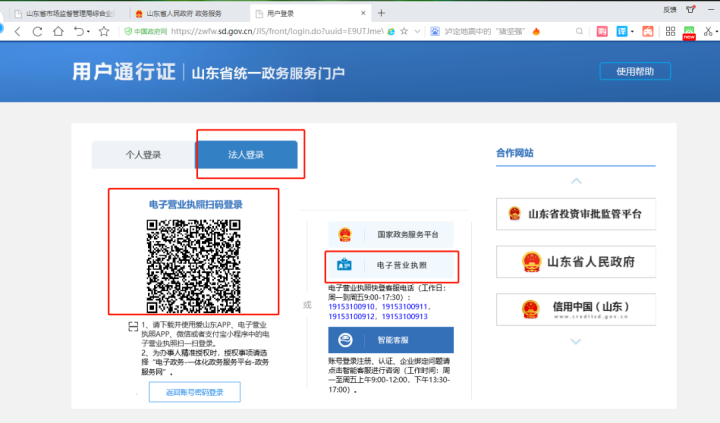Switch to 个人登录 tab

pyautogui.click(x=143, y=155)
